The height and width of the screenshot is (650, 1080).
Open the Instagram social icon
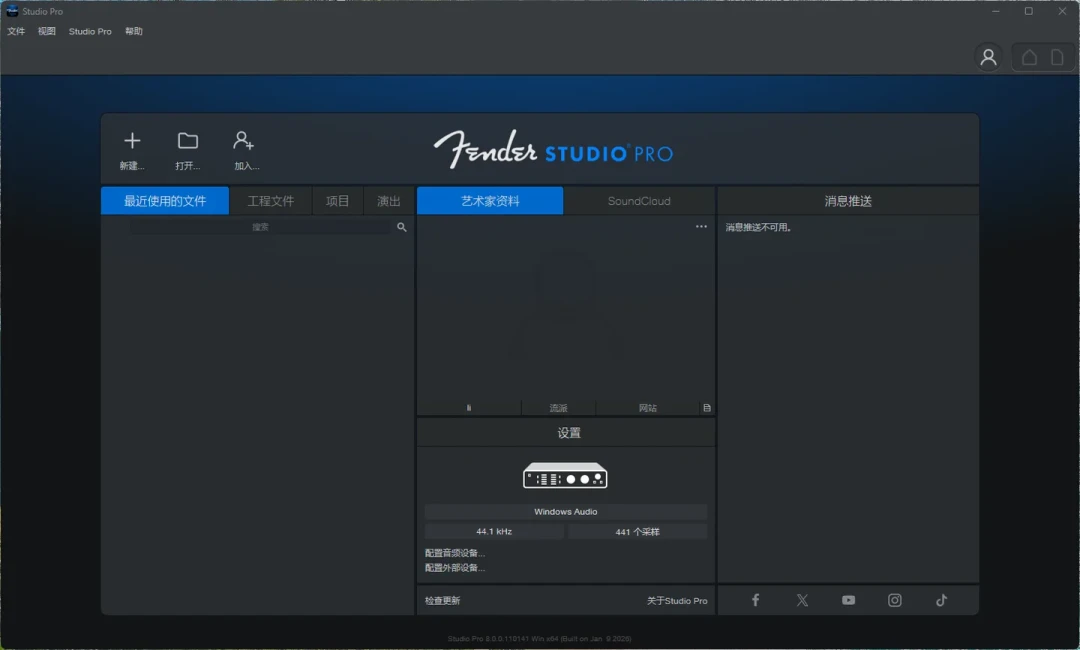pos(895,600)
